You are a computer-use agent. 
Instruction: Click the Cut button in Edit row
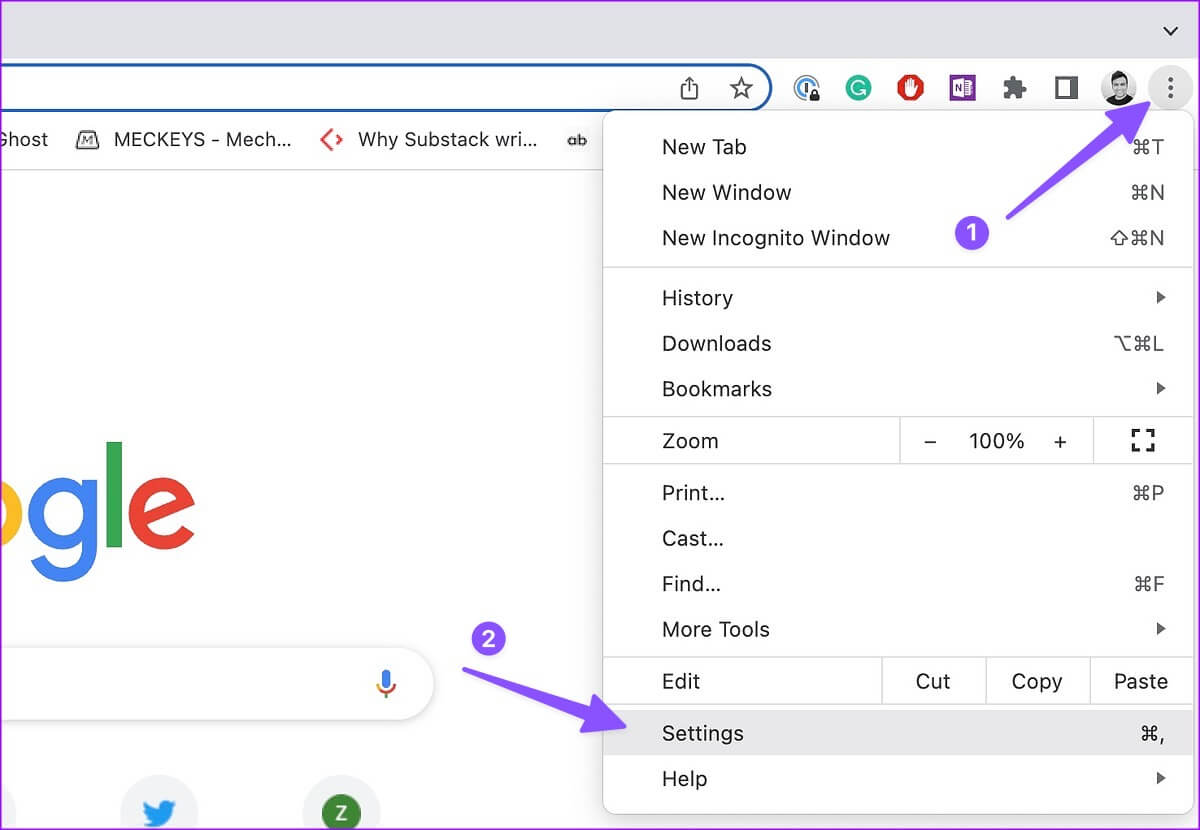(933, 681)
